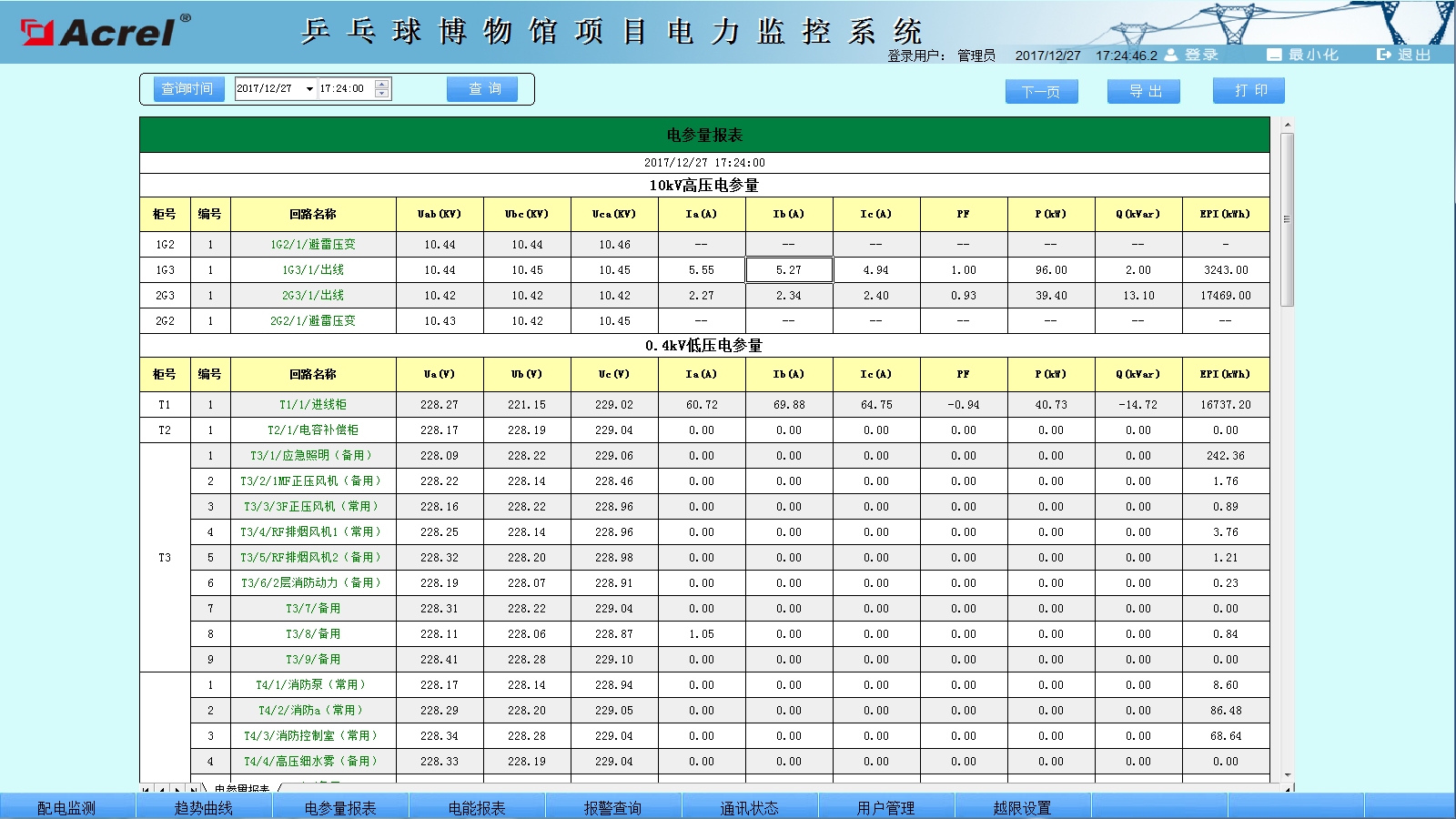Click circuit name T3/3/3F正压风机（常用）

point(313,506)
